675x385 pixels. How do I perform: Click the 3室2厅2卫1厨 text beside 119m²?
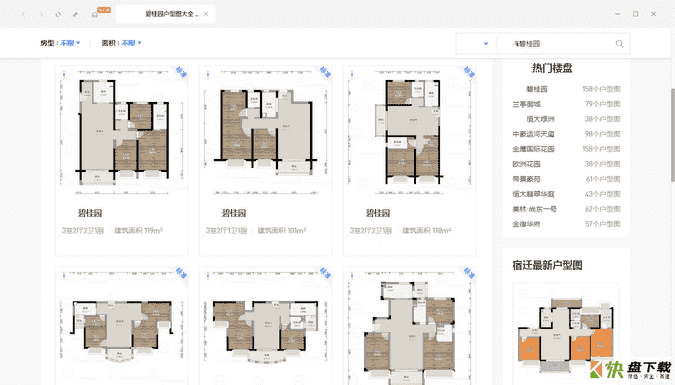click(83, 230)
